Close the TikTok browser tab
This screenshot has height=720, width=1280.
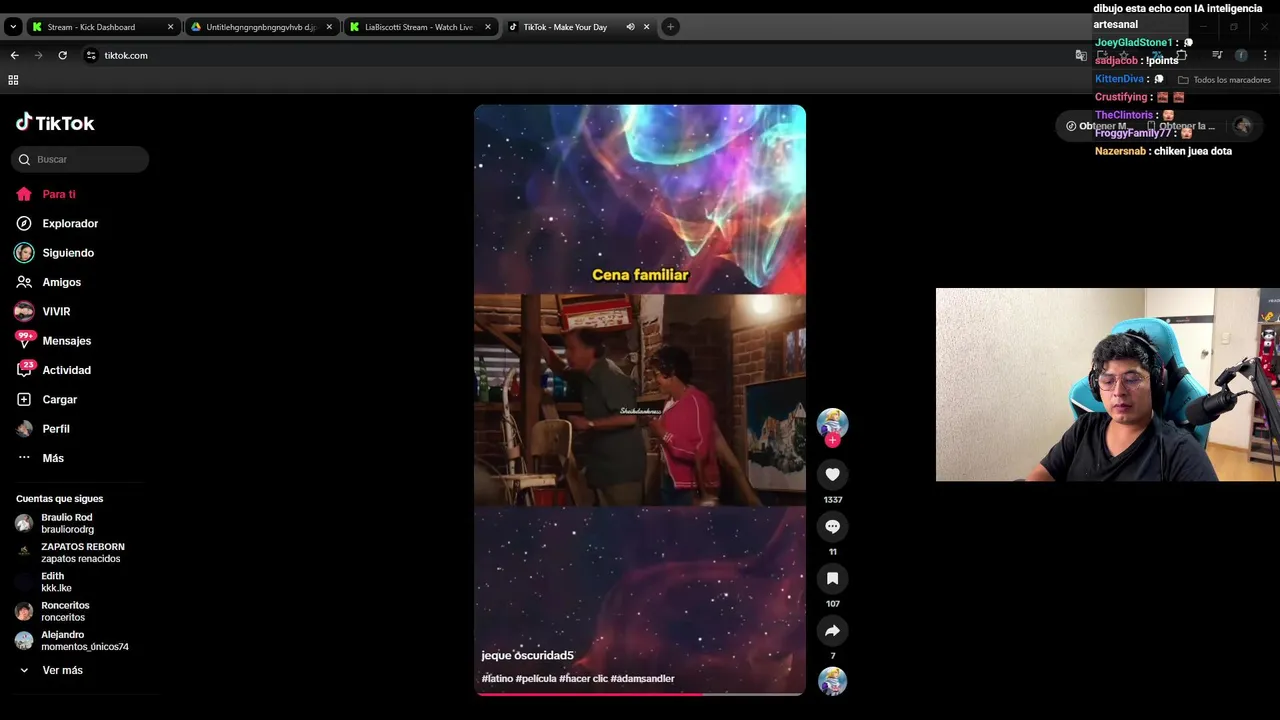(647, 27)
